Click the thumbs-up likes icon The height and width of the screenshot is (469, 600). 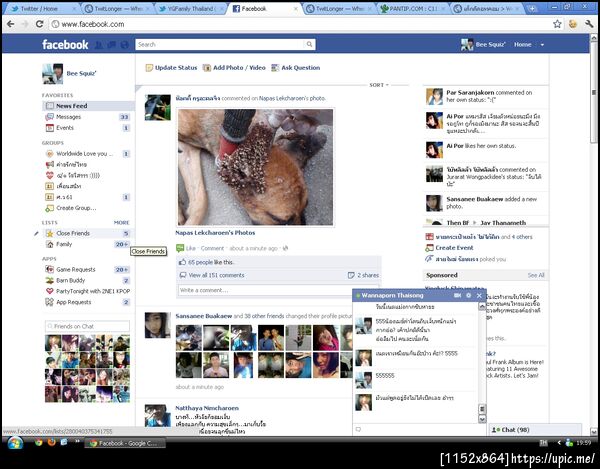(182, 262)
